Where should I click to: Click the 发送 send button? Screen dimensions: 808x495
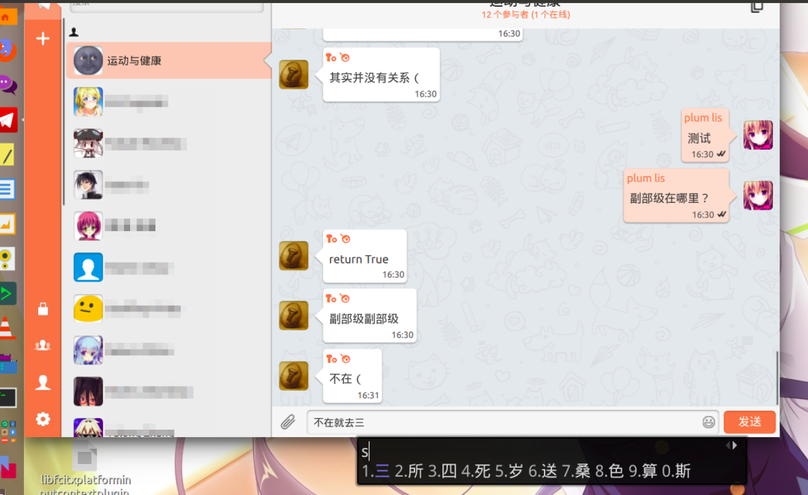coord(749,422)
